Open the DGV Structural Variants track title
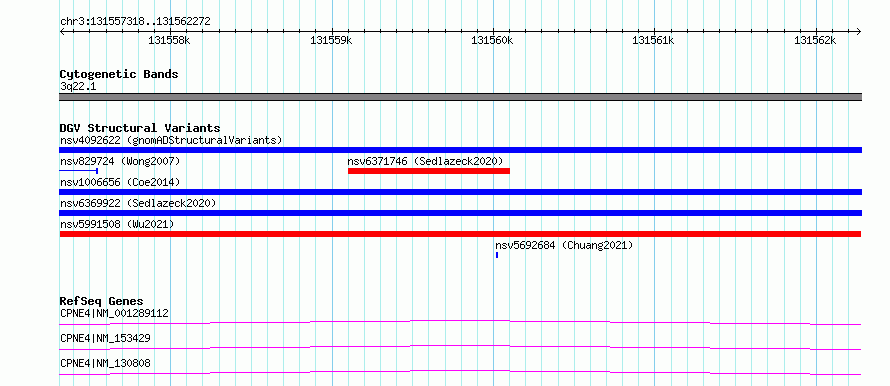 tap(140, 128)
